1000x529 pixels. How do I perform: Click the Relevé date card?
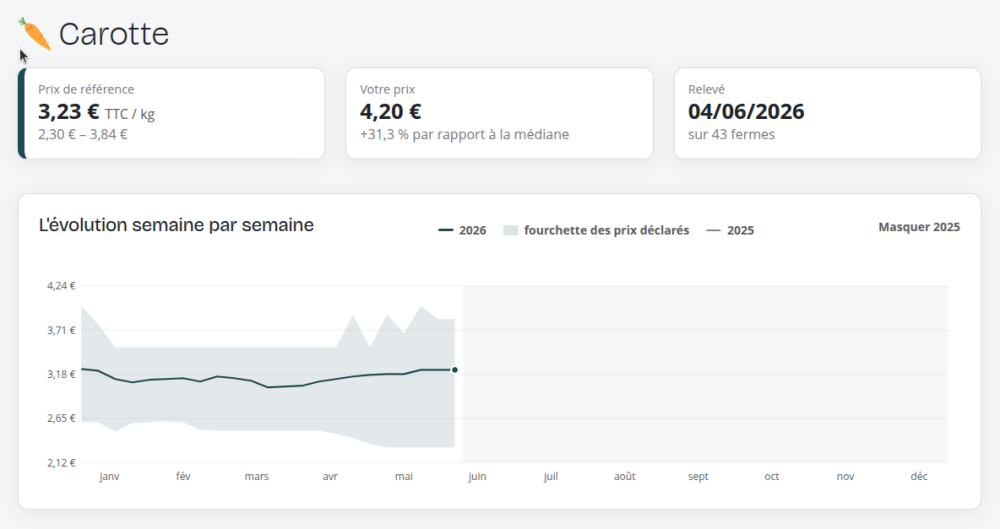[827, 114]
